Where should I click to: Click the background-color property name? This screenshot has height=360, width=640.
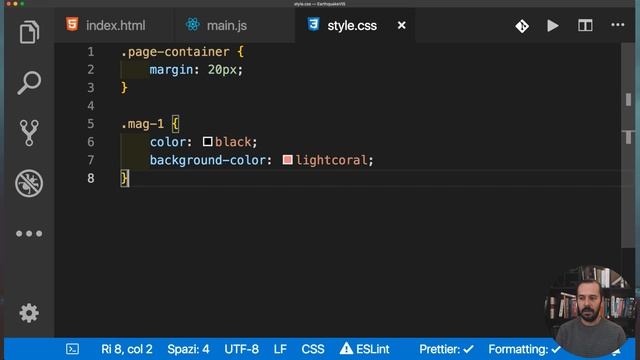click(207, 160)
